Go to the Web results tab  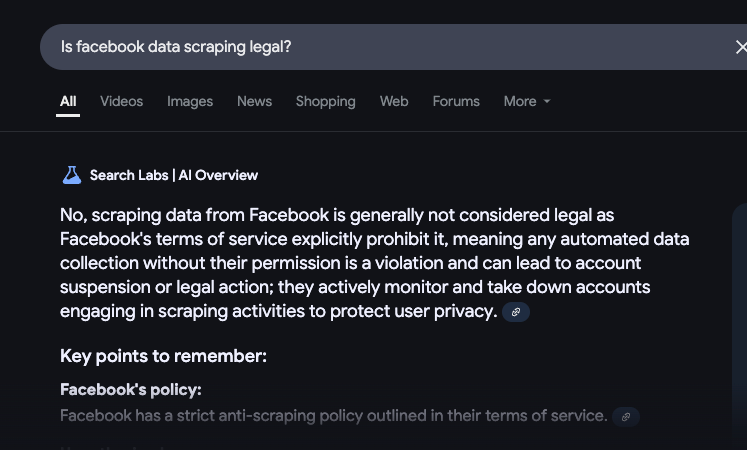(x=394, y=101)
